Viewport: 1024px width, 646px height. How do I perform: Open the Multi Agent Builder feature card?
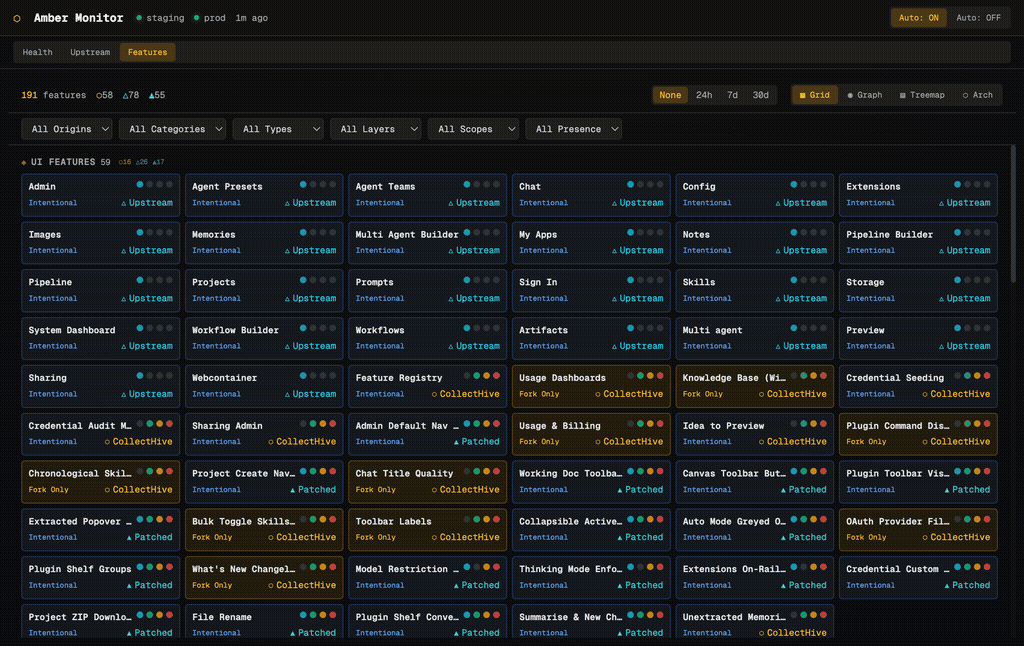pos(427,242)
